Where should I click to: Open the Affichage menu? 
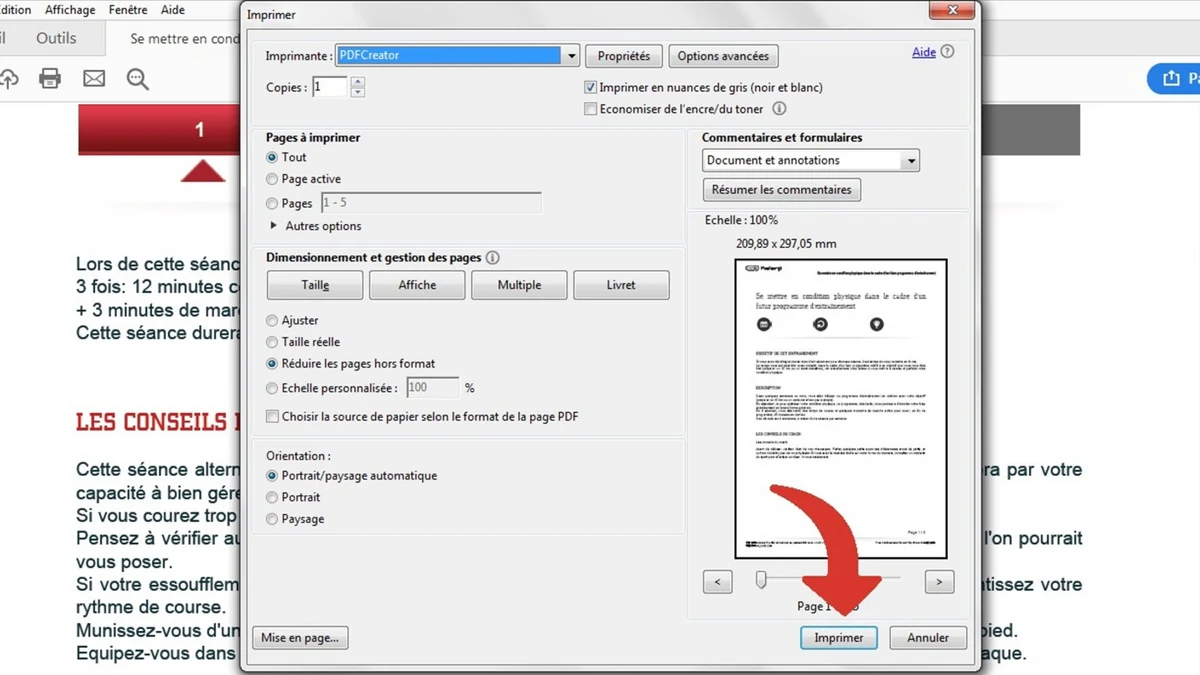(x=70, y=10)
